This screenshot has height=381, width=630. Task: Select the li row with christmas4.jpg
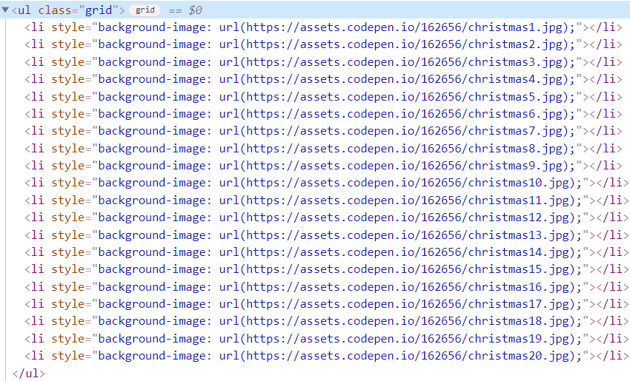(x=323, y=79)
